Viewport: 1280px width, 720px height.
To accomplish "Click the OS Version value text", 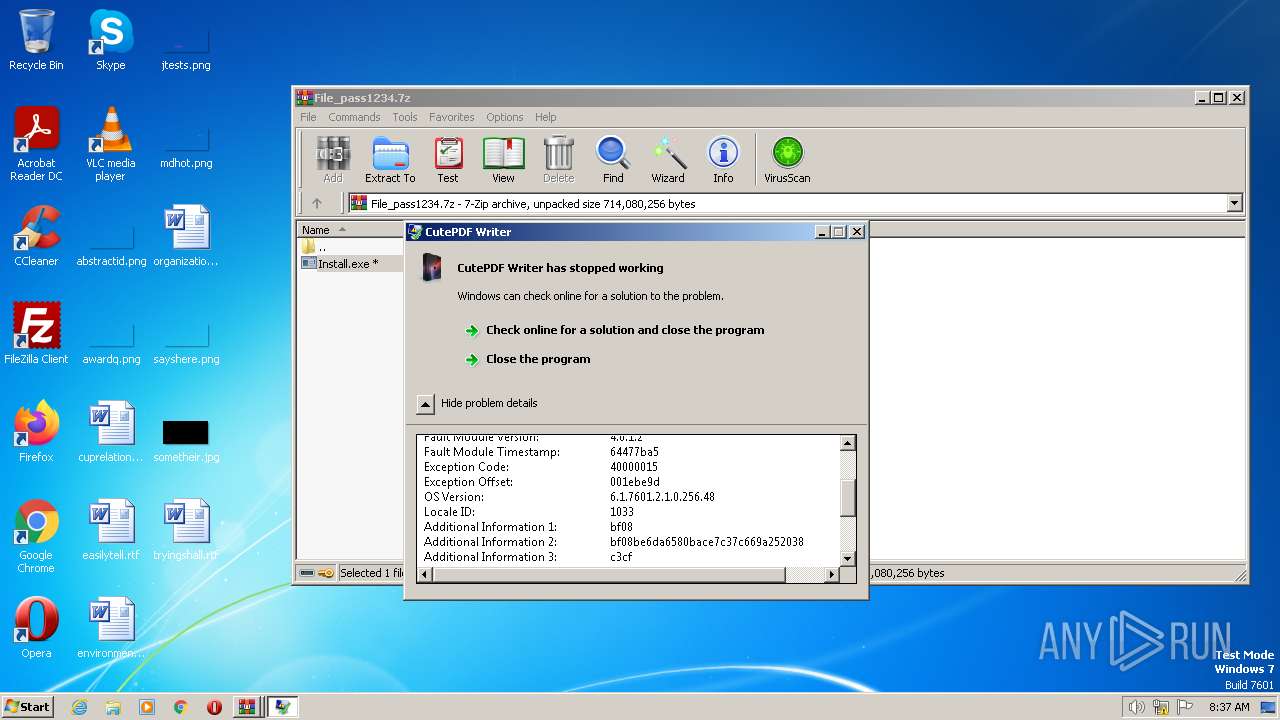I will pos(662,497).
